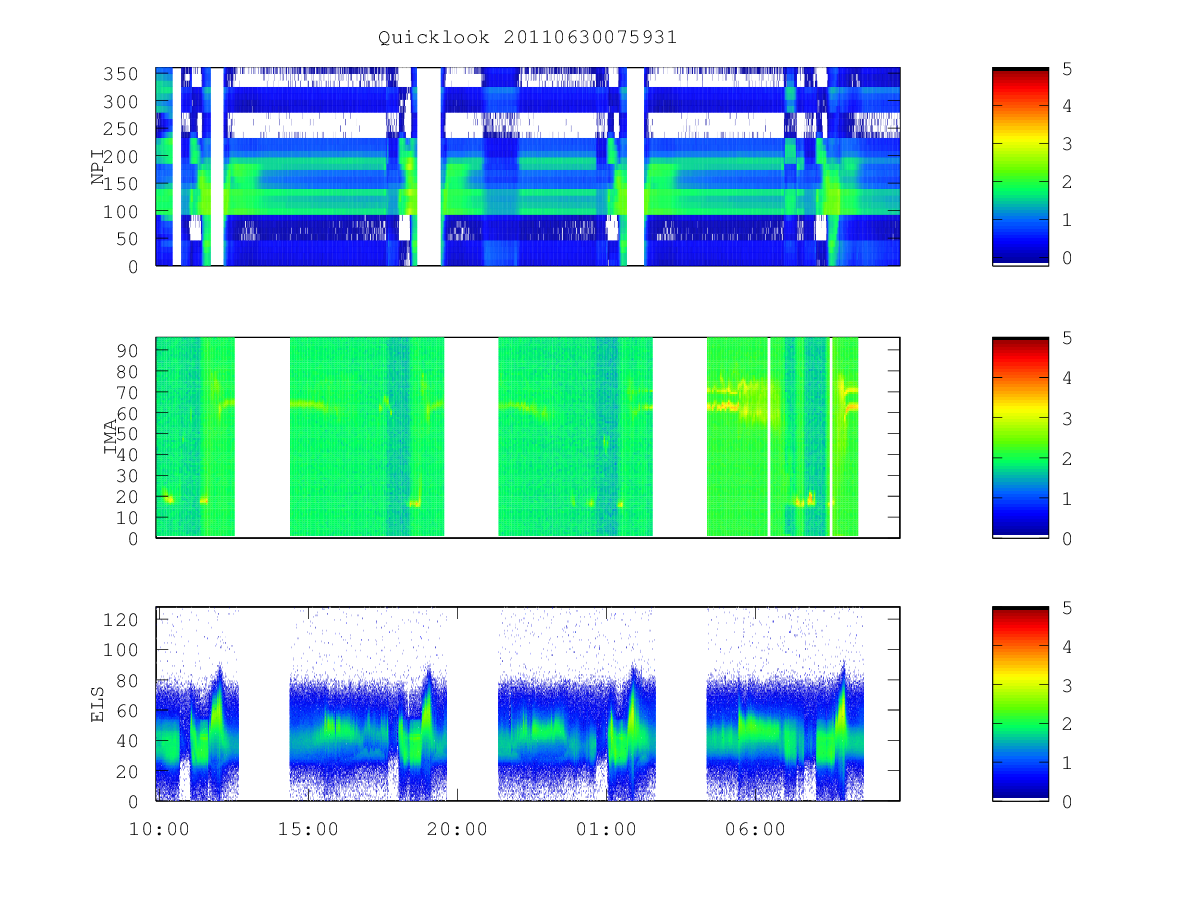The width and height of the screenshot is (1200, 900).
Task: Select the ELS y-axis label
Action: tap(98, 704)
